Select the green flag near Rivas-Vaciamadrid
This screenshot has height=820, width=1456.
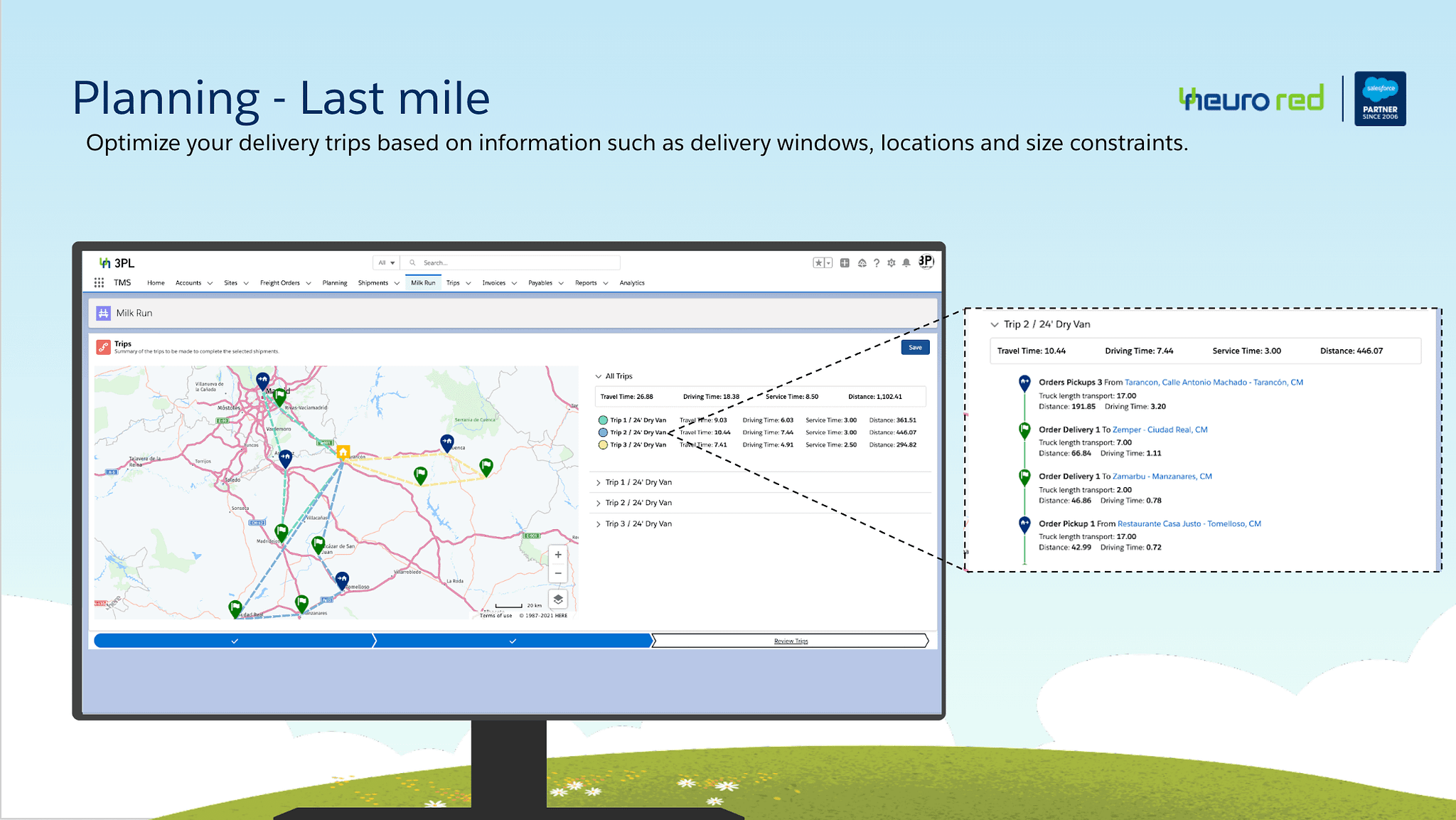point(279,397)
